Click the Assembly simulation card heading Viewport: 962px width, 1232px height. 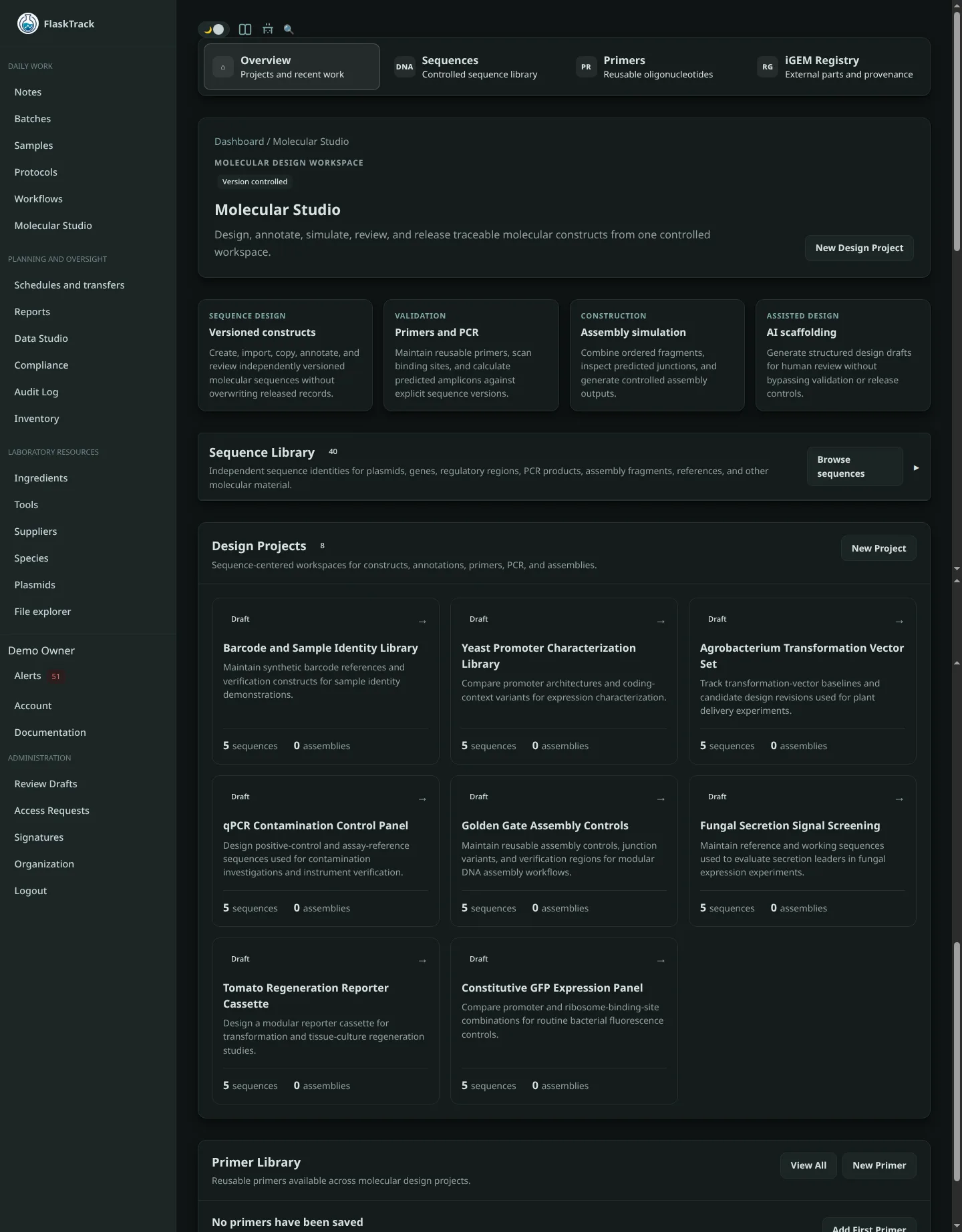click(633, 333)
